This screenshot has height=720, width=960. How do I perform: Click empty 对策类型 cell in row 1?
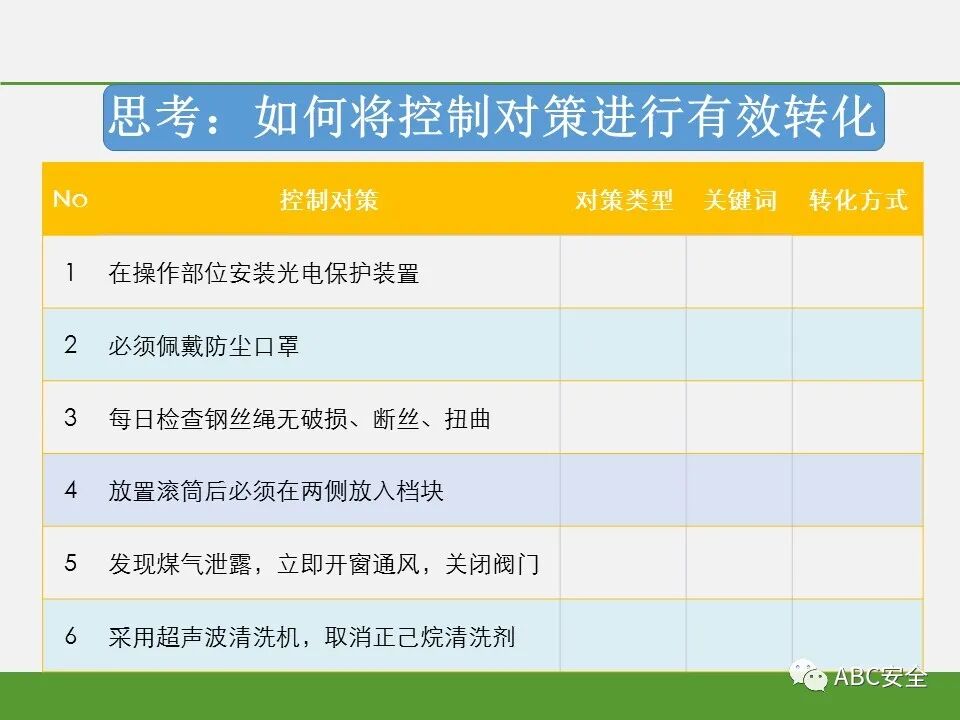[x=623, y=272]
